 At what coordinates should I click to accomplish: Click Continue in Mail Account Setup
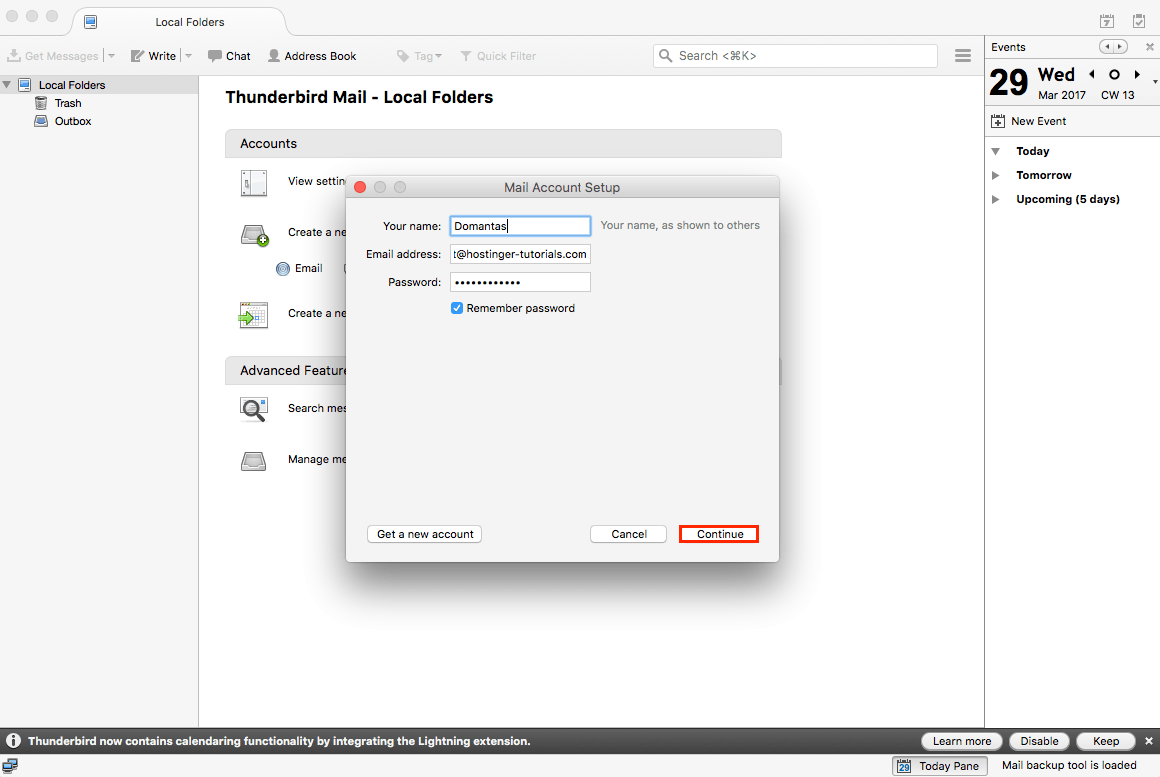pyautogui.click(x=719, y=534)
